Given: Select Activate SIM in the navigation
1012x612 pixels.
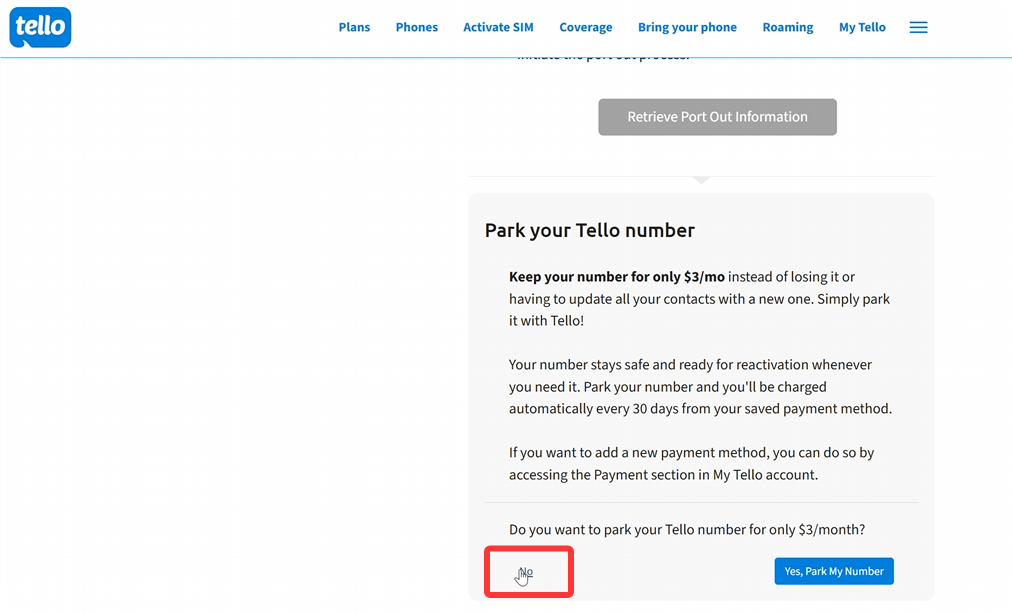Looking at the screenshot, I should click(498, 28).
